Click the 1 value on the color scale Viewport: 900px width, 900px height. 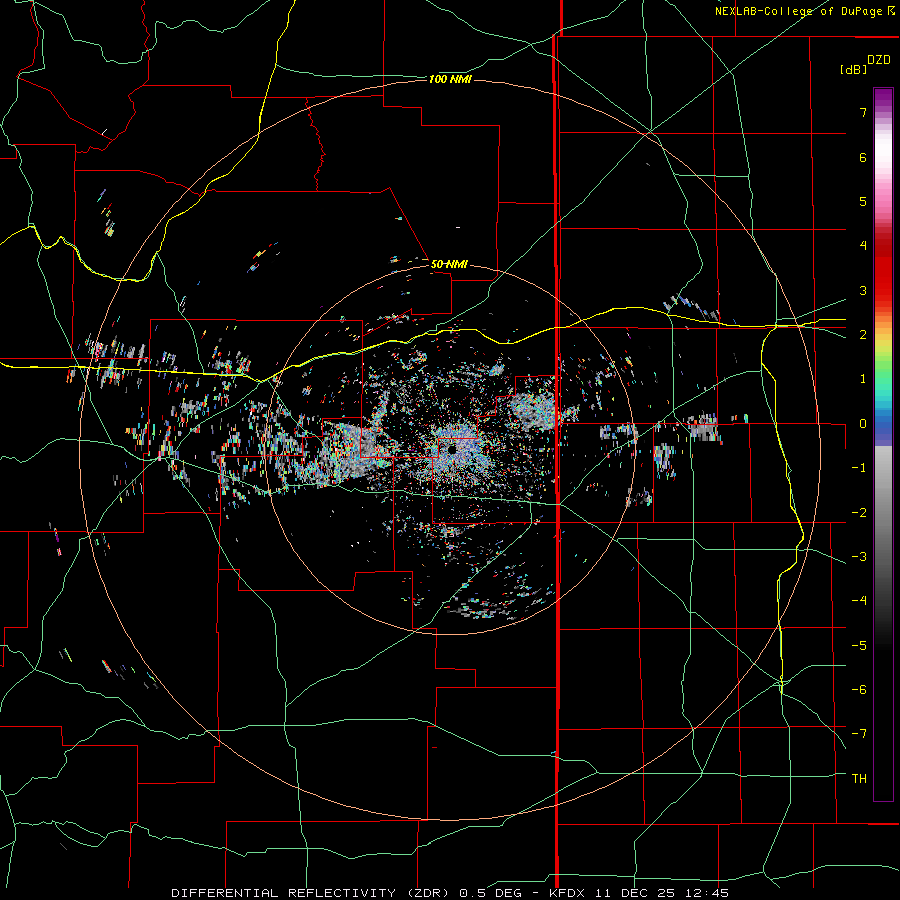pos(863,379)
